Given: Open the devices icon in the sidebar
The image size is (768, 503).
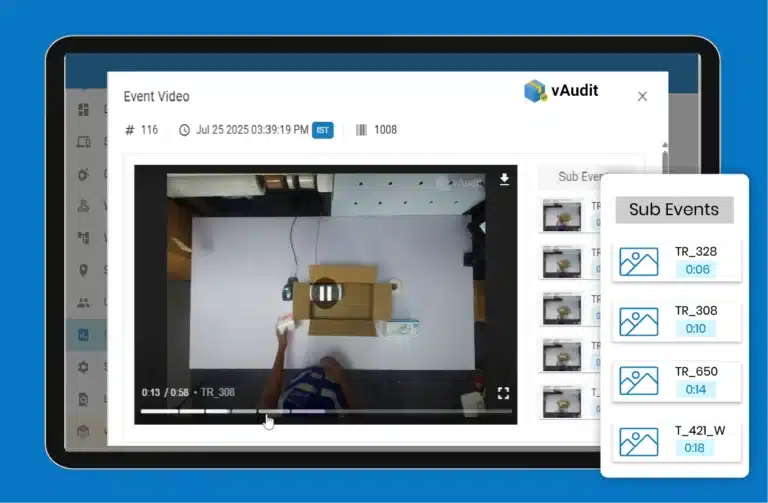Looking at the screenshot, I should pos(84,142).
